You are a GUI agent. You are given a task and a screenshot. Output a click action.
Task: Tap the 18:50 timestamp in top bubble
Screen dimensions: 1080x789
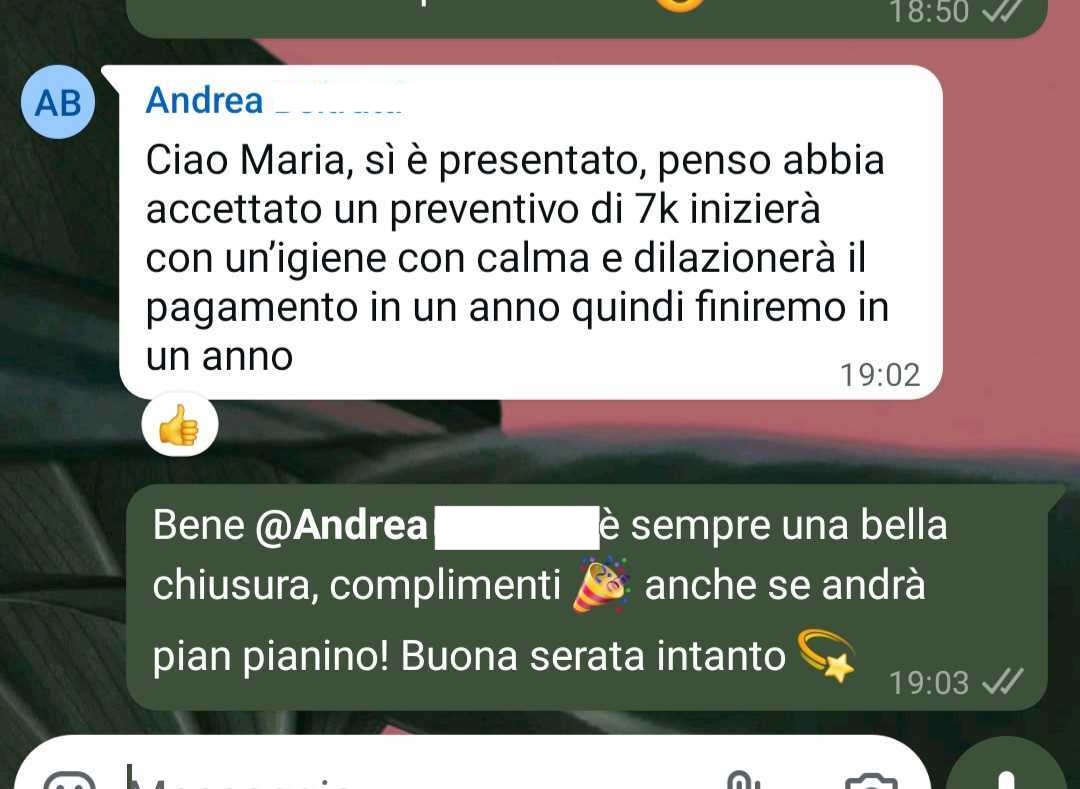[x=929, y=11]
